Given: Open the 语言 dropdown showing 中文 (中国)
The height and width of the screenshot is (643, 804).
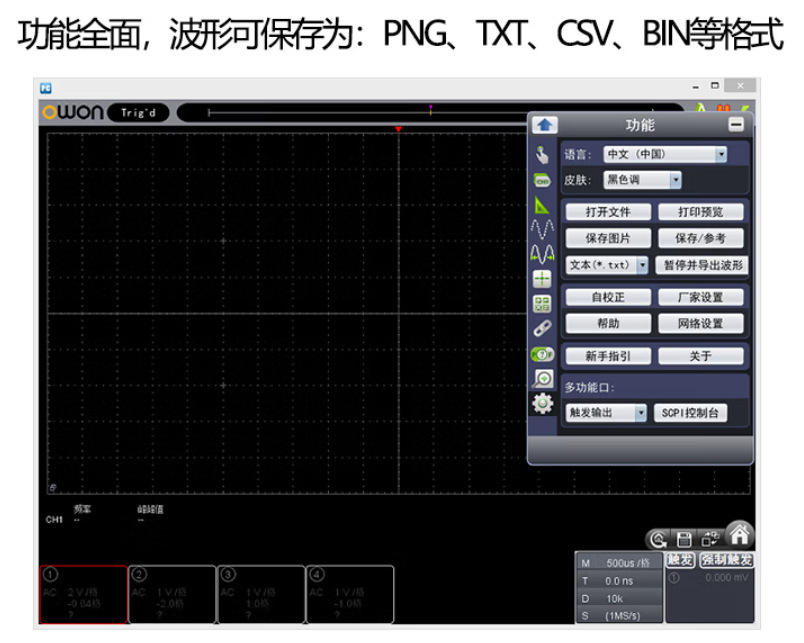Looking at the screenshot, I should pos(665,154).
